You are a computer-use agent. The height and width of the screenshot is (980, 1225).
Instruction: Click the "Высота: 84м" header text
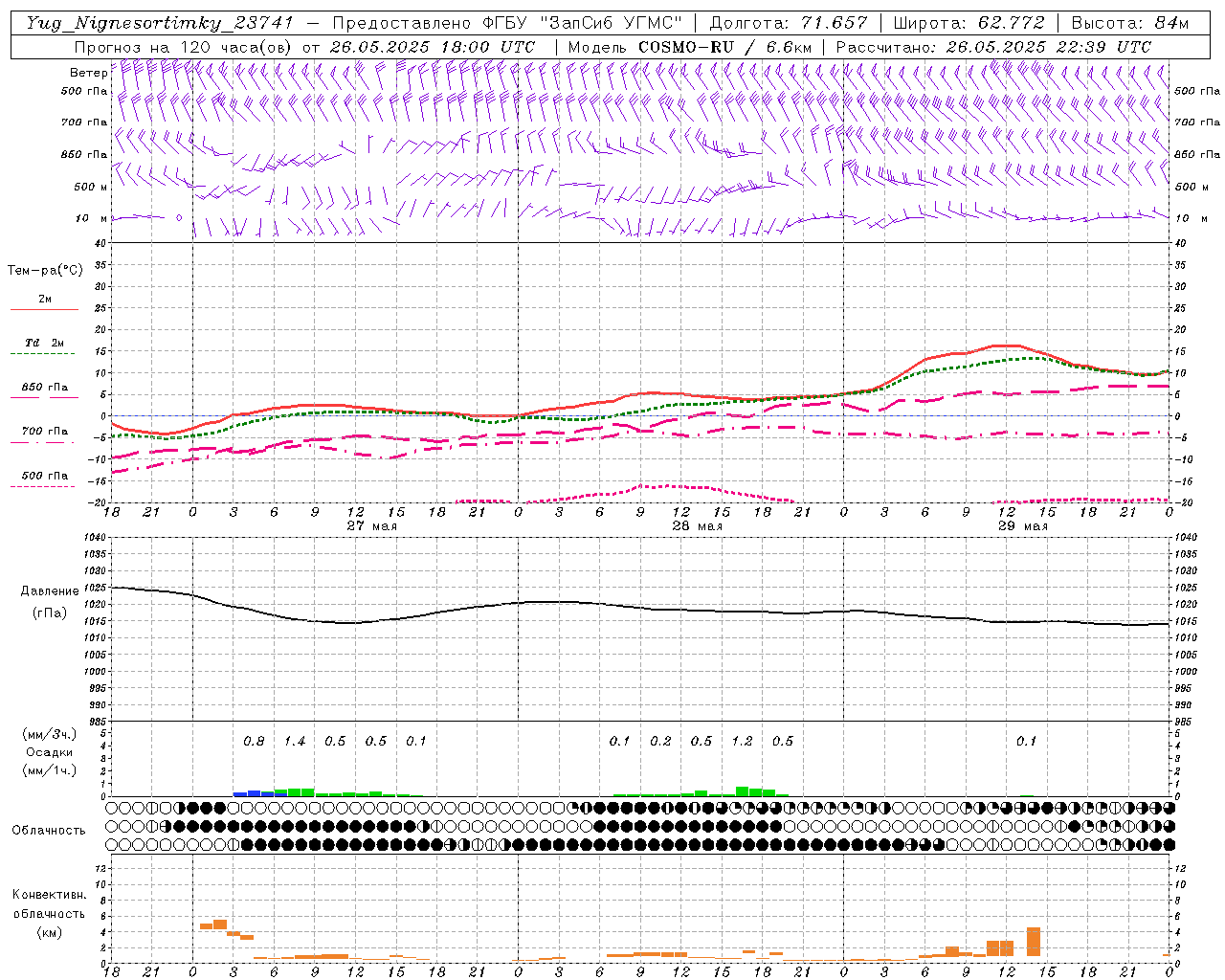[x=1129, y=23]
